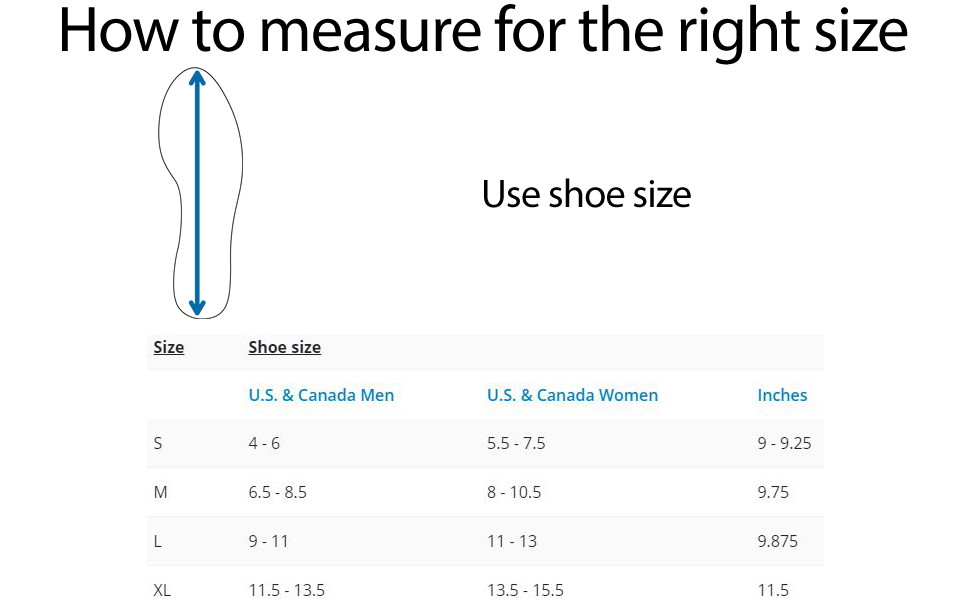This screenshot has width=970, height=600.
Task: Click the women's "13.5 - 15.5" size cell
Action: click(x=523, y=590)
